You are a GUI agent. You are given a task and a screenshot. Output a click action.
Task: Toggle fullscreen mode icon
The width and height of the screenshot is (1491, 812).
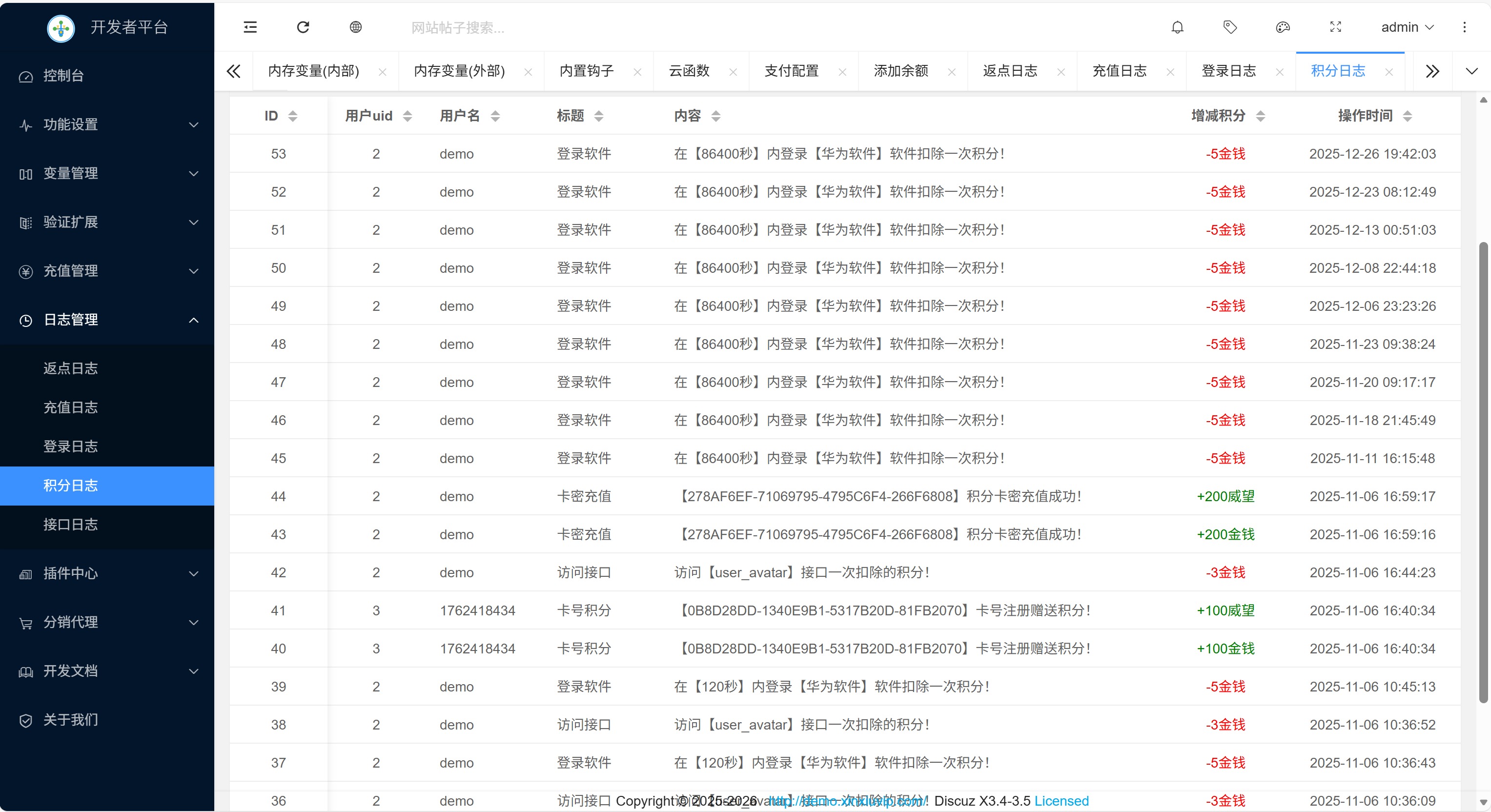point(1335,27)
